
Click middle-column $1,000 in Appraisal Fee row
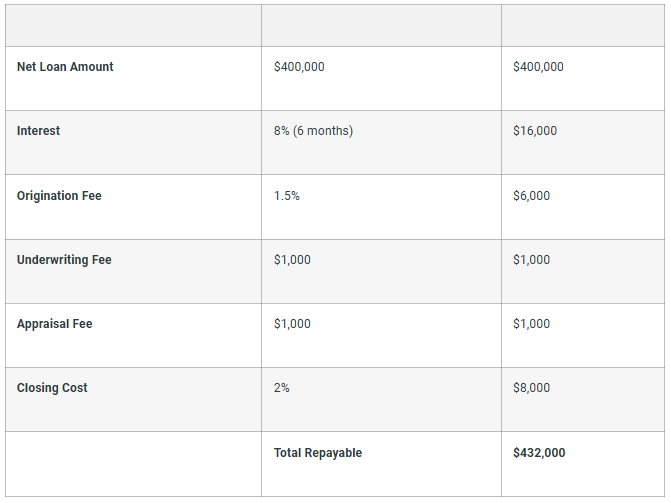pyautogui.click(x=292, y=324)
